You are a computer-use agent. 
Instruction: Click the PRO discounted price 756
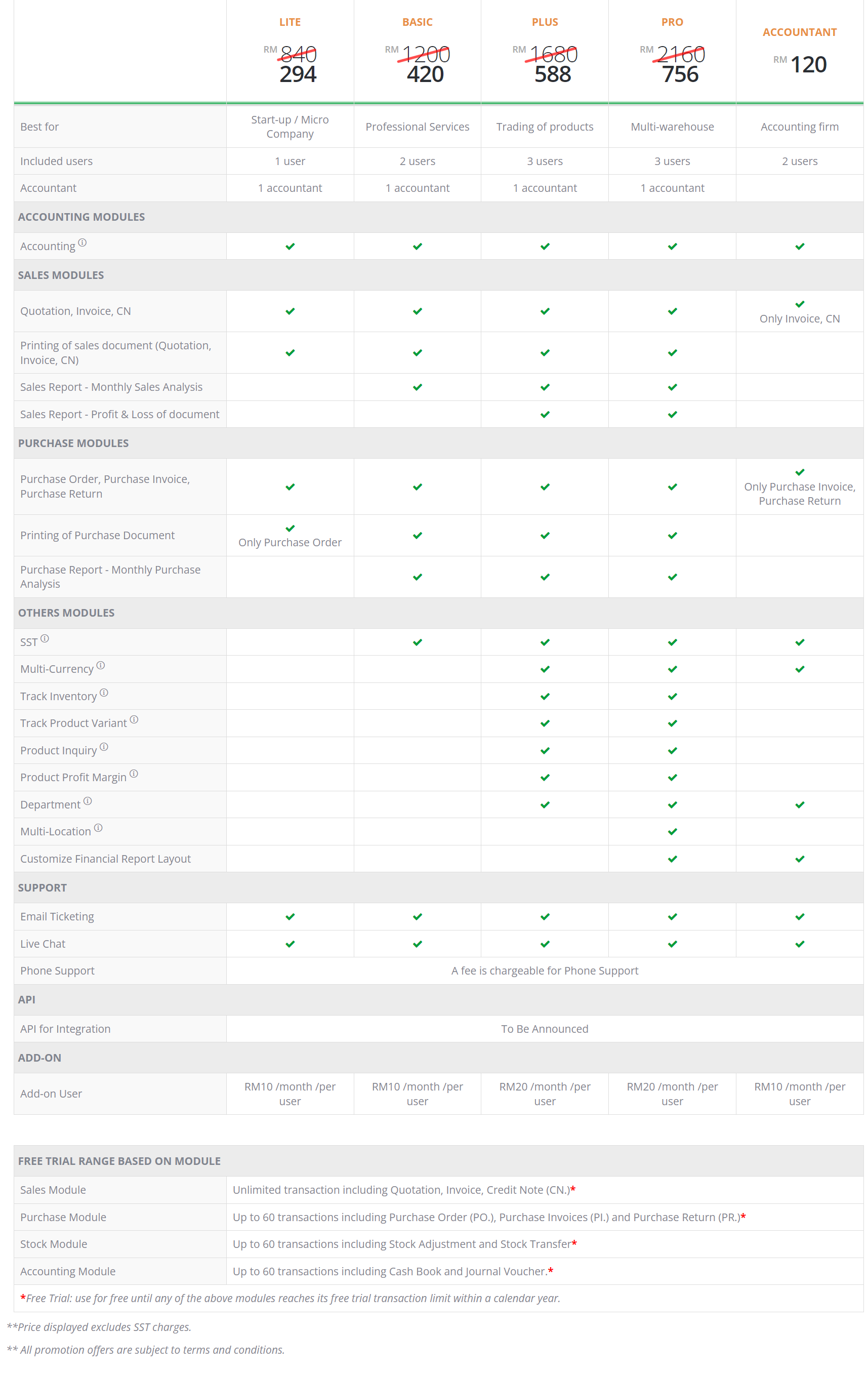point(680,75)
